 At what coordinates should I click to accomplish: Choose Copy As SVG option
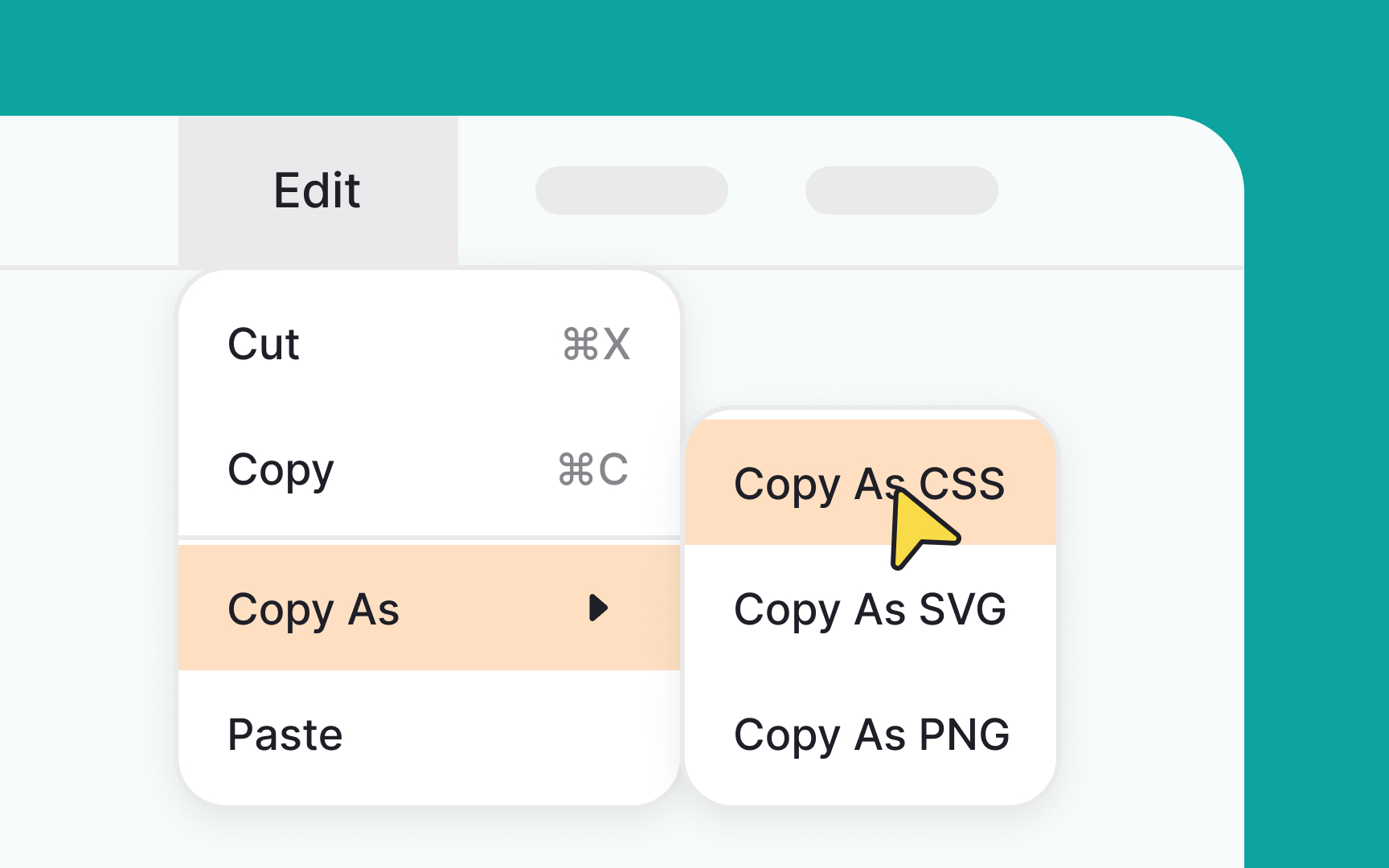(x=870, y=609)
